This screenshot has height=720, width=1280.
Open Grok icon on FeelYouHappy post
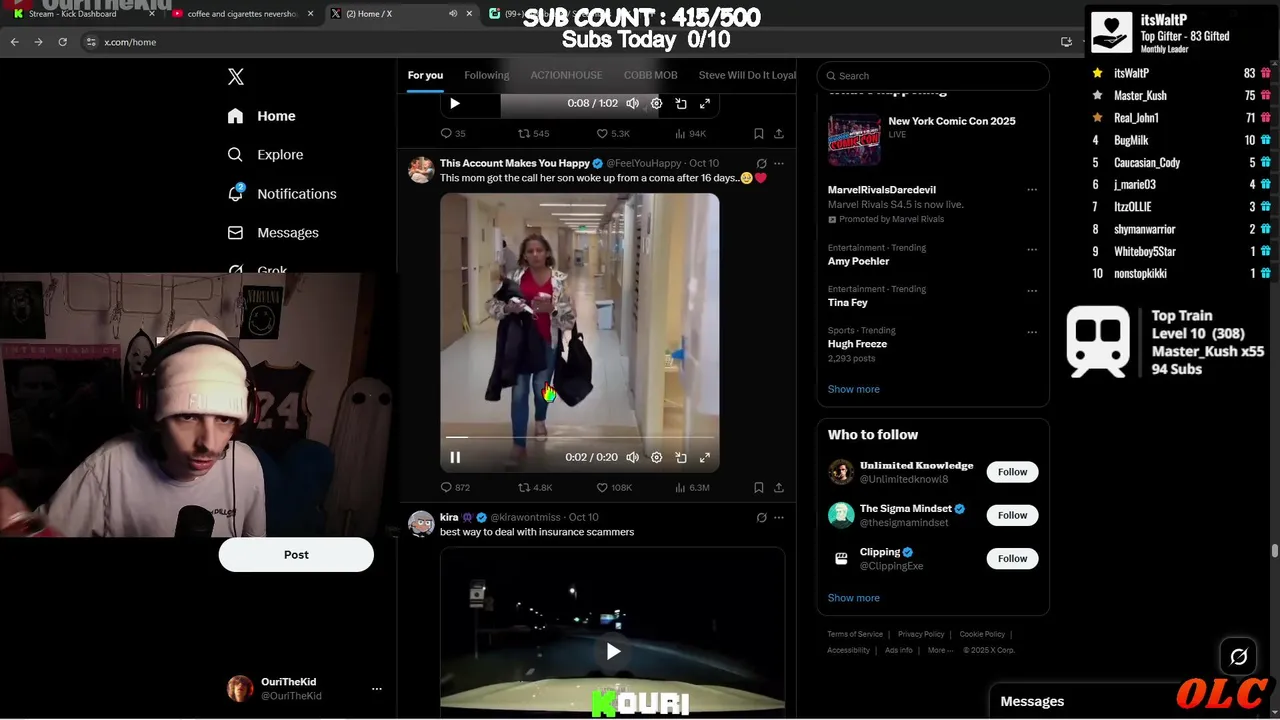coord(761,164)
